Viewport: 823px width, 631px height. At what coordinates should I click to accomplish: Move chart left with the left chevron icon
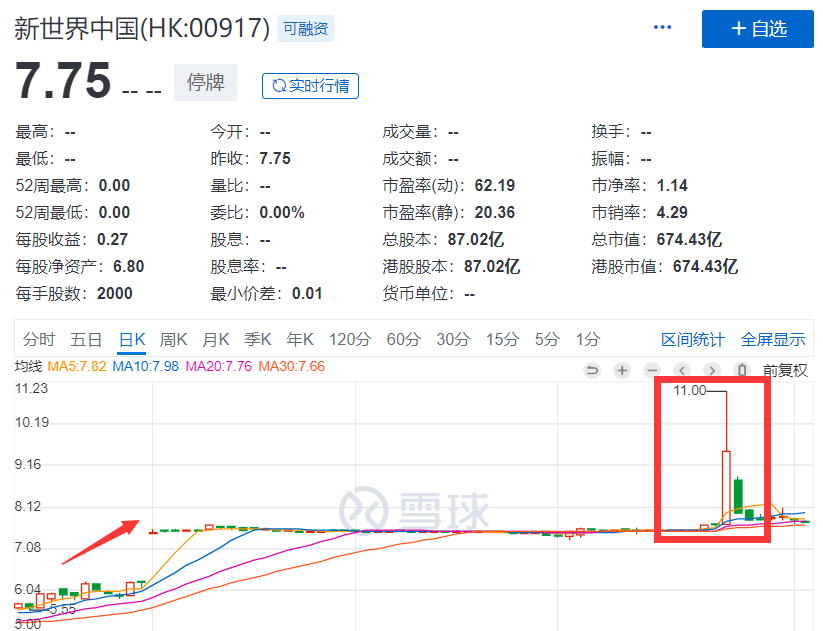tap(682, 371)
